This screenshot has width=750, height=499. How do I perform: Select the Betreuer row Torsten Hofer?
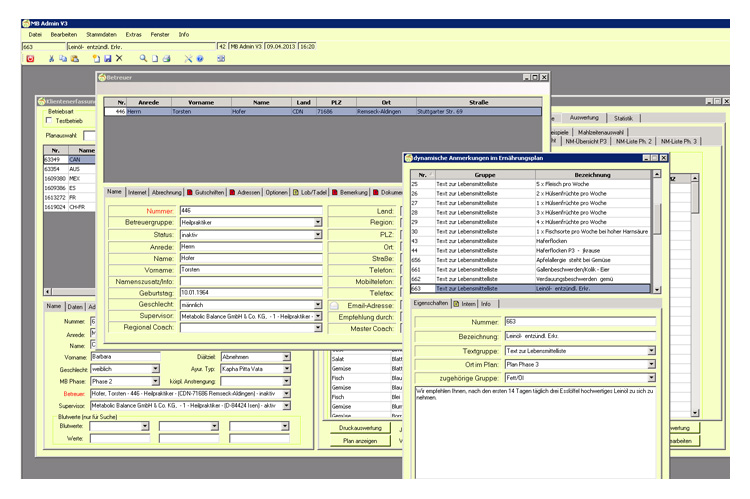323,111
